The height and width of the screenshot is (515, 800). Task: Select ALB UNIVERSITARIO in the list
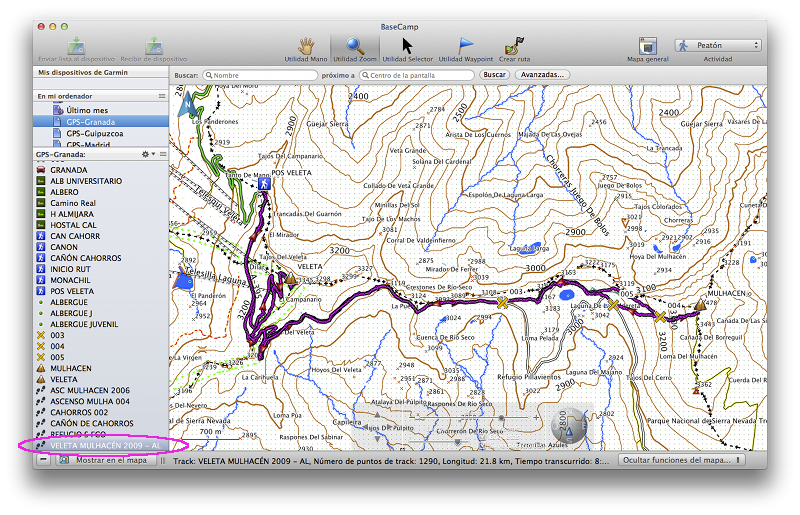101,181
